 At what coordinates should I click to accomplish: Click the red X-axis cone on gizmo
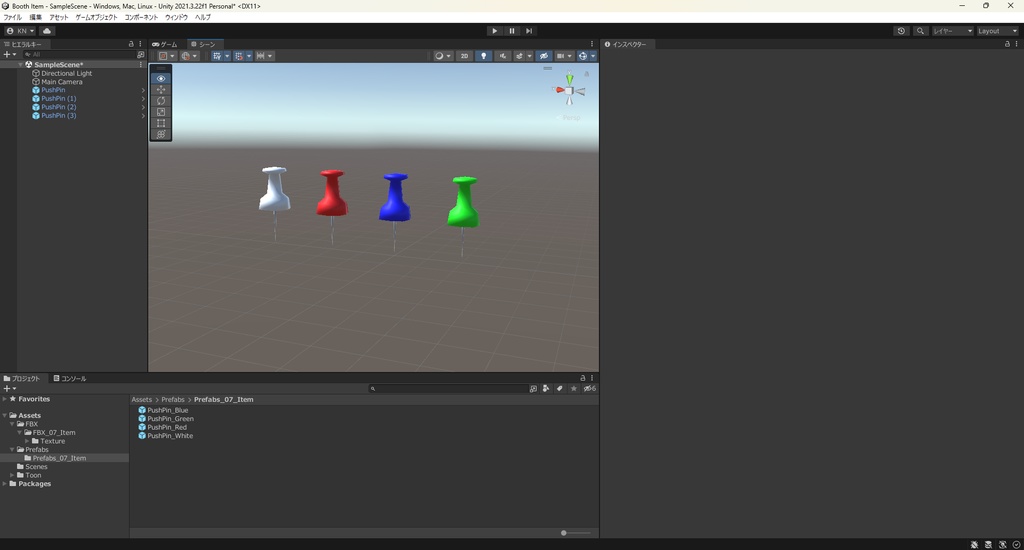(x=560, y=90)
